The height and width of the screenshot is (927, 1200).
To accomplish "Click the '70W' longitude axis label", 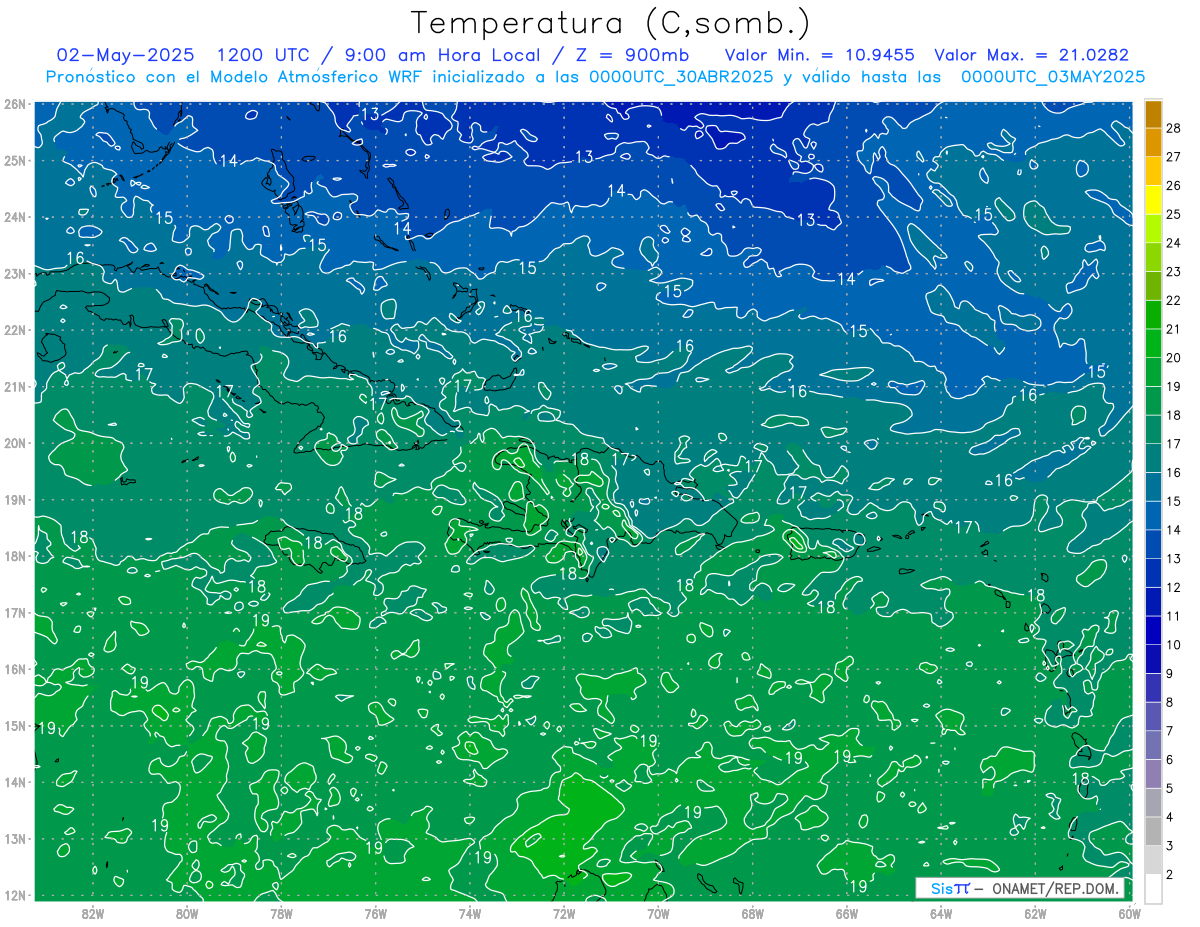I will (658, 912).
